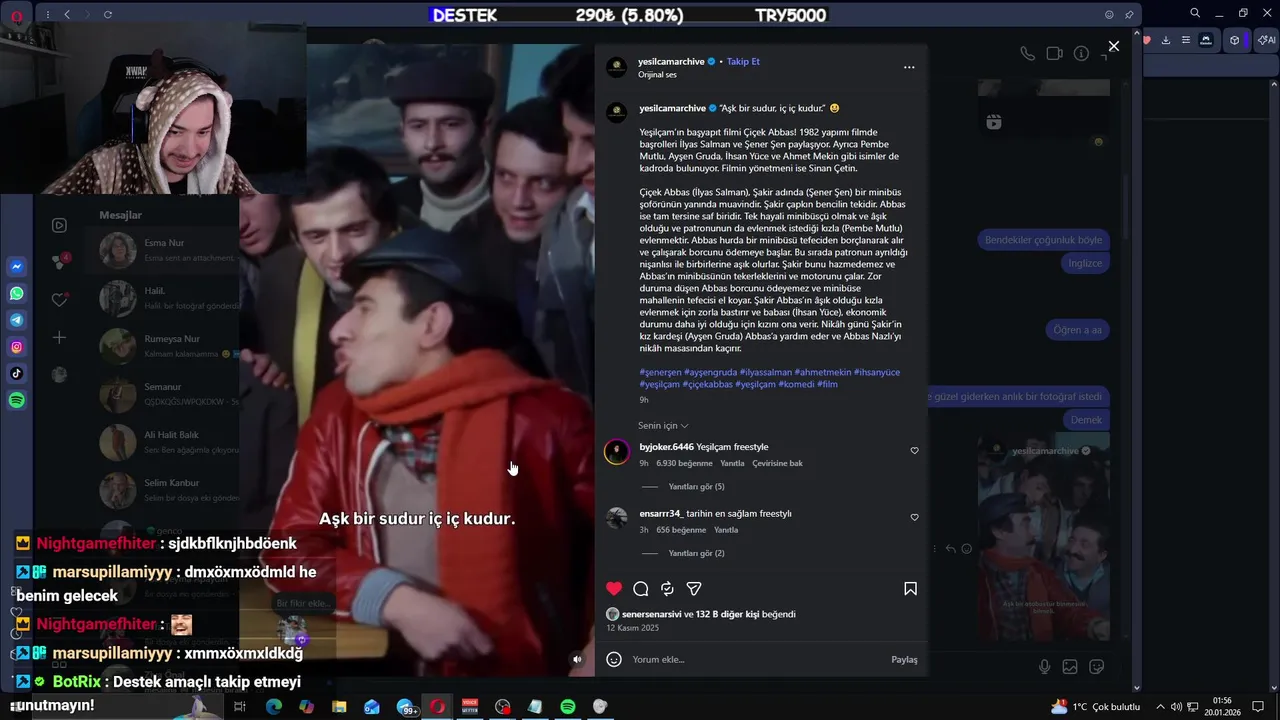
Task: Open the post's three-dot options menu
Action: [909, 68]
